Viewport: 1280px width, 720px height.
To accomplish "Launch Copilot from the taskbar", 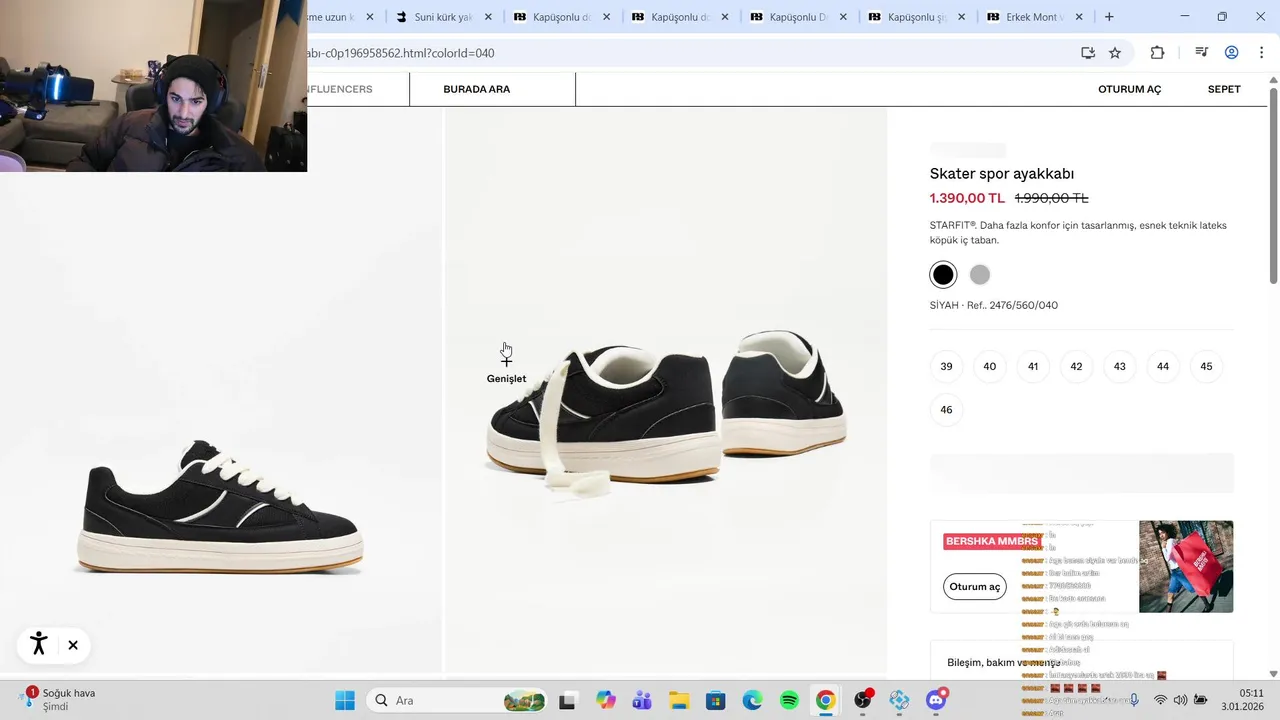I will point(606,700).
